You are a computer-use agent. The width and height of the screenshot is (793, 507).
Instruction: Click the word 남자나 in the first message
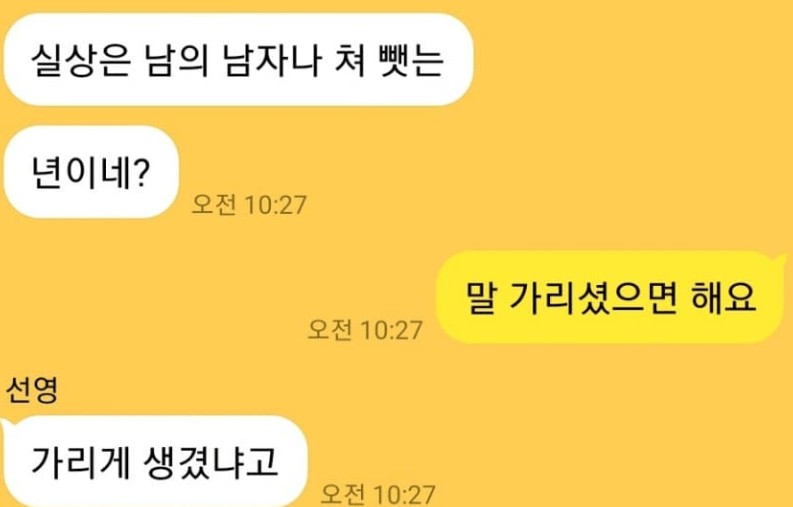(x=273, y=60)
